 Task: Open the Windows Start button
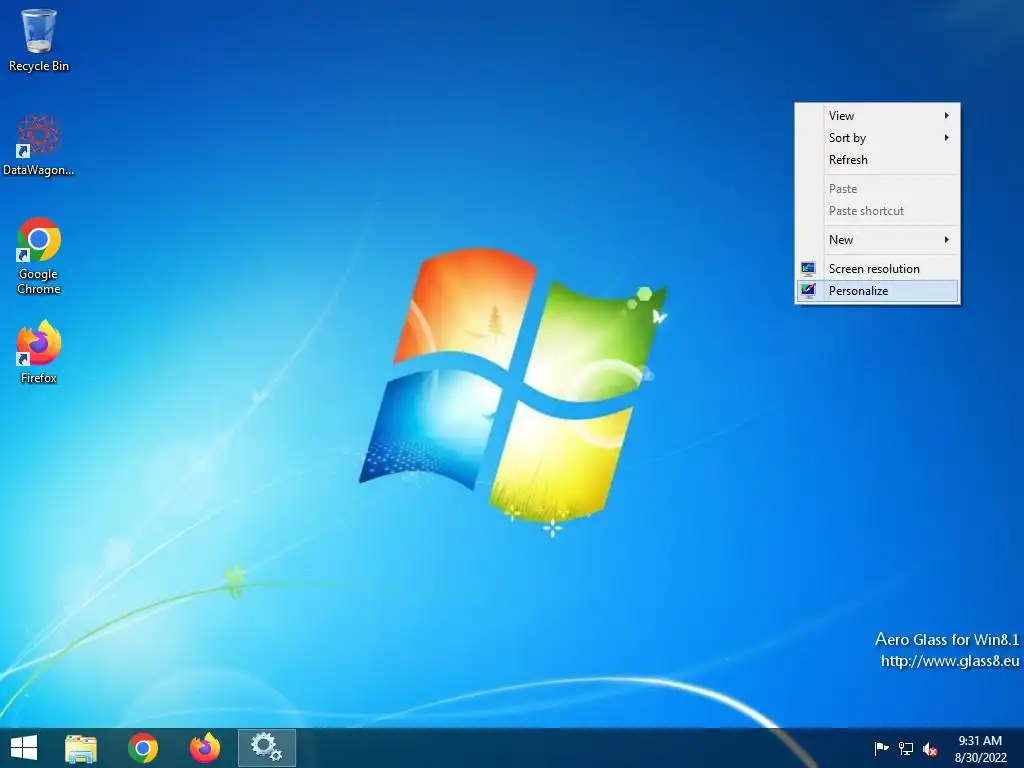click(x=24, y=748)
